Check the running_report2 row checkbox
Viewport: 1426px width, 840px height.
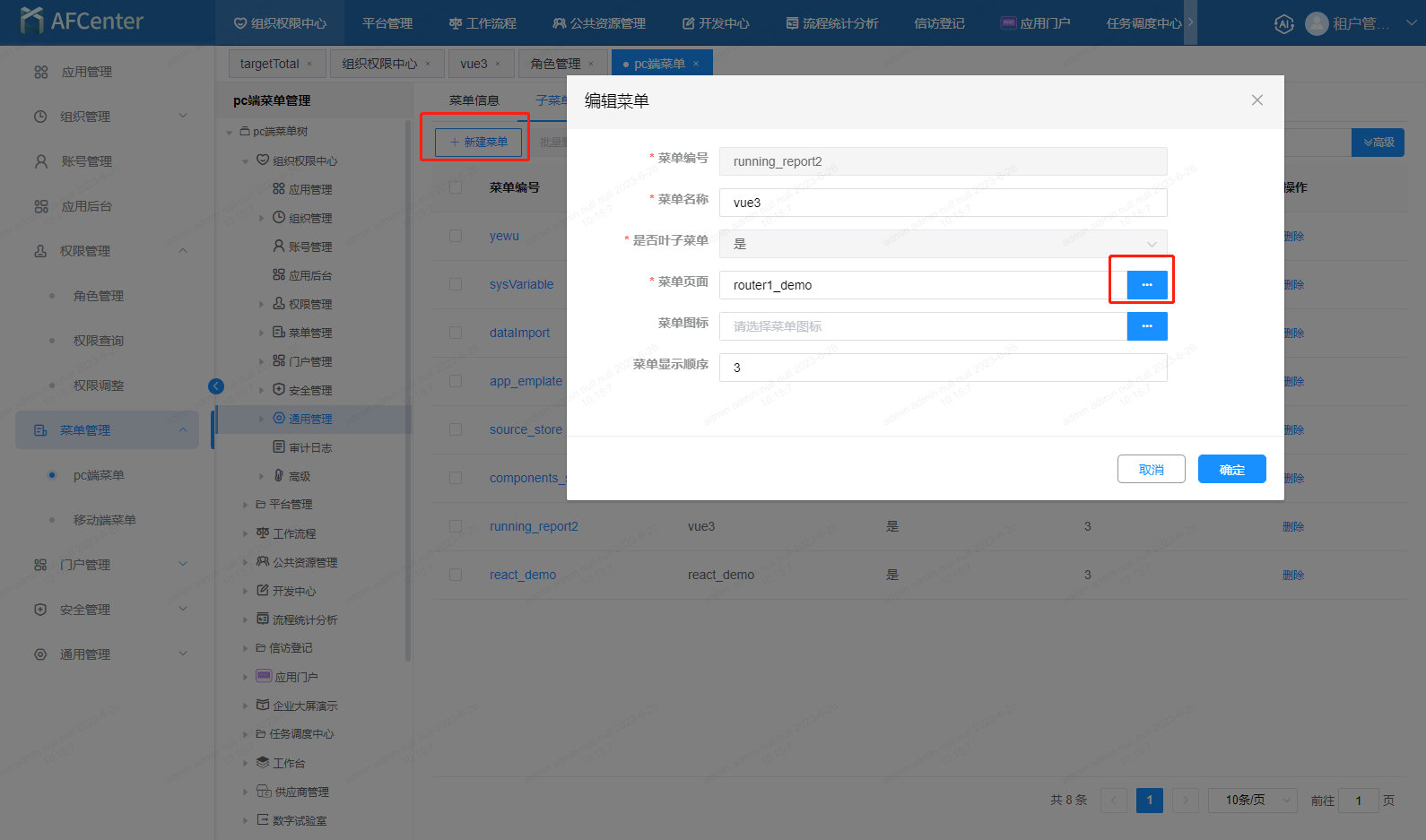[456, 526]
